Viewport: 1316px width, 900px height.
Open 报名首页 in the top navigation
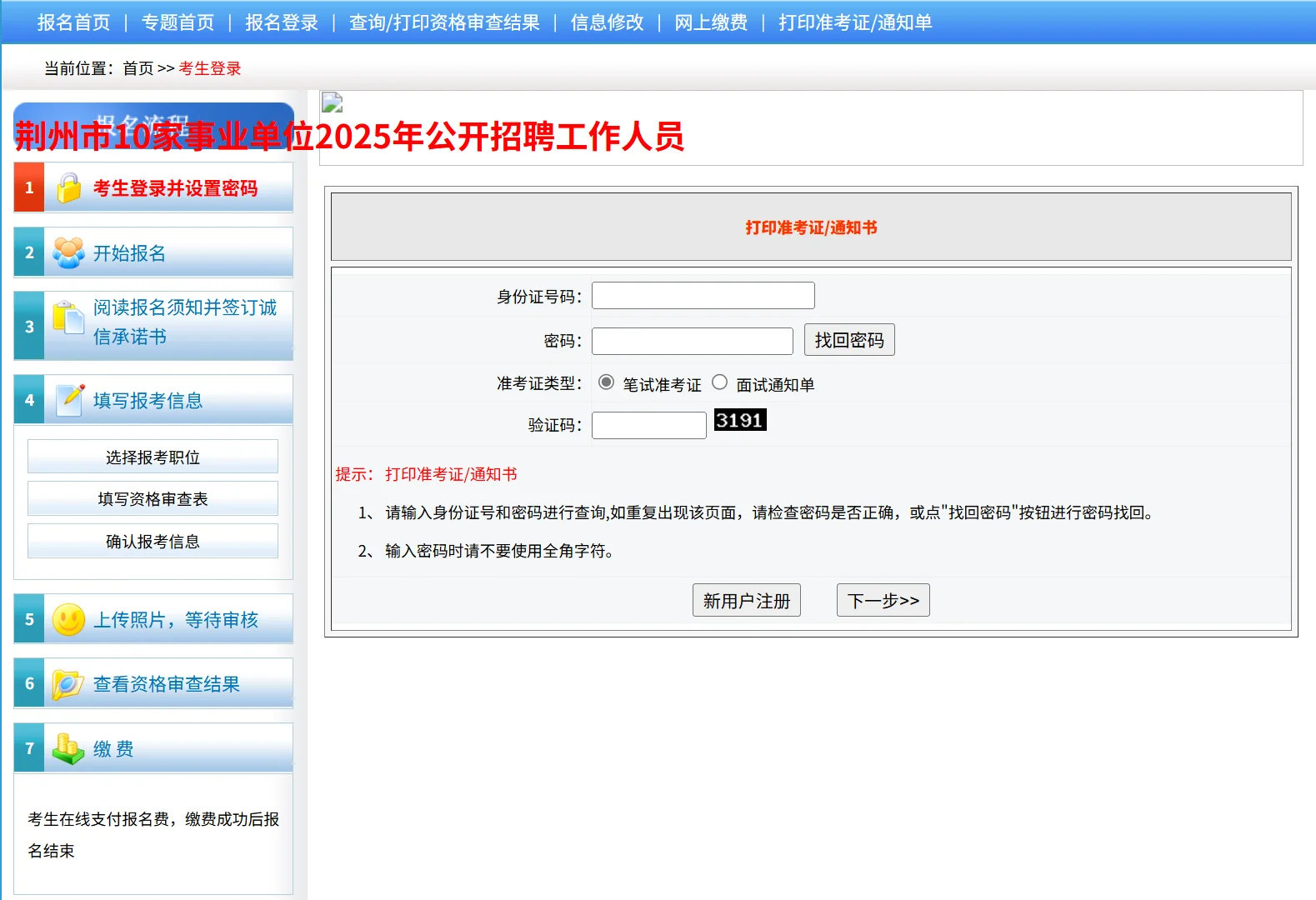coord(74,22)
